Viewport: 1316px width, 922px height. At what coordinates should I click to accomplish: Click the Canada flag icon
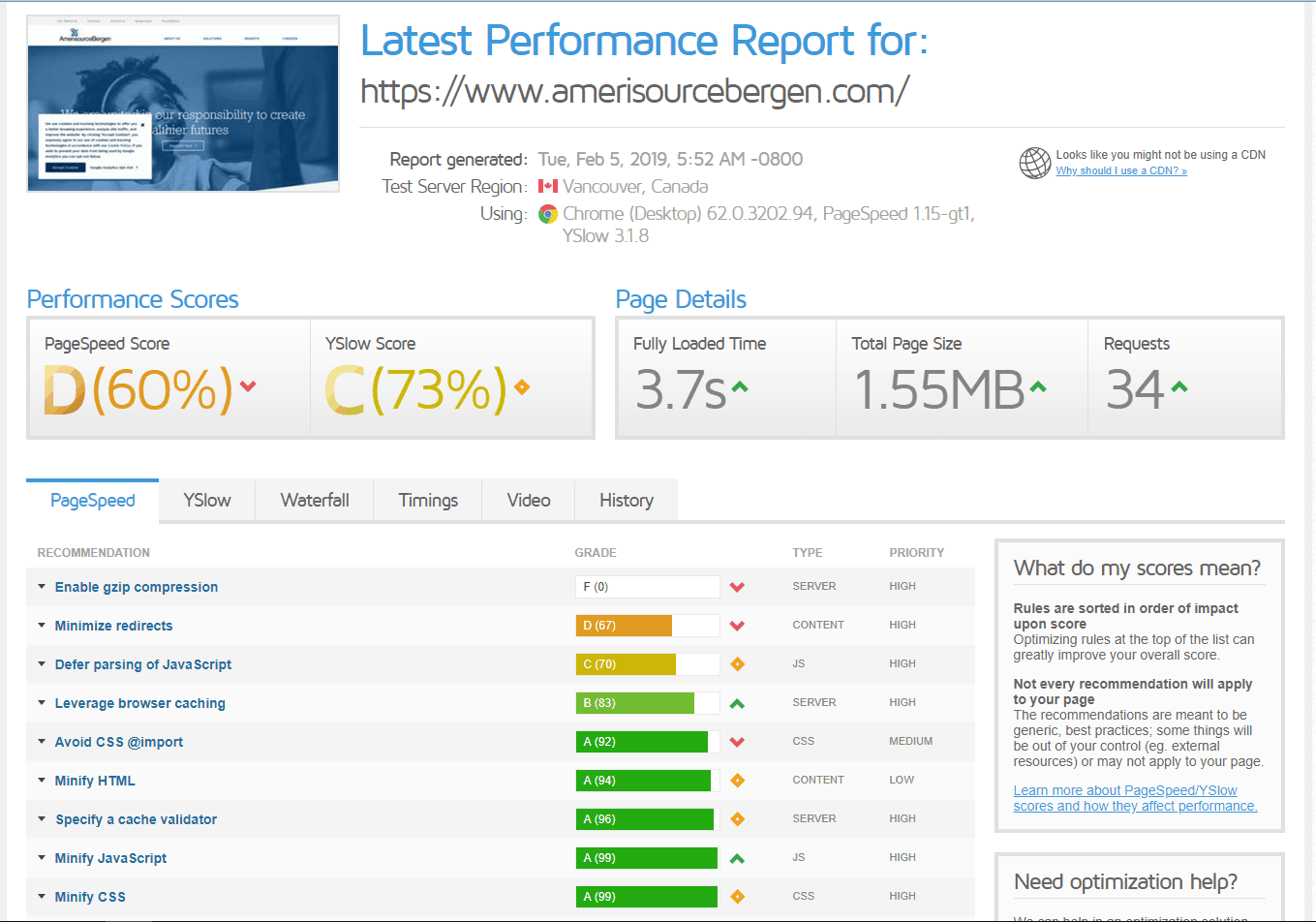coord(548,186)
